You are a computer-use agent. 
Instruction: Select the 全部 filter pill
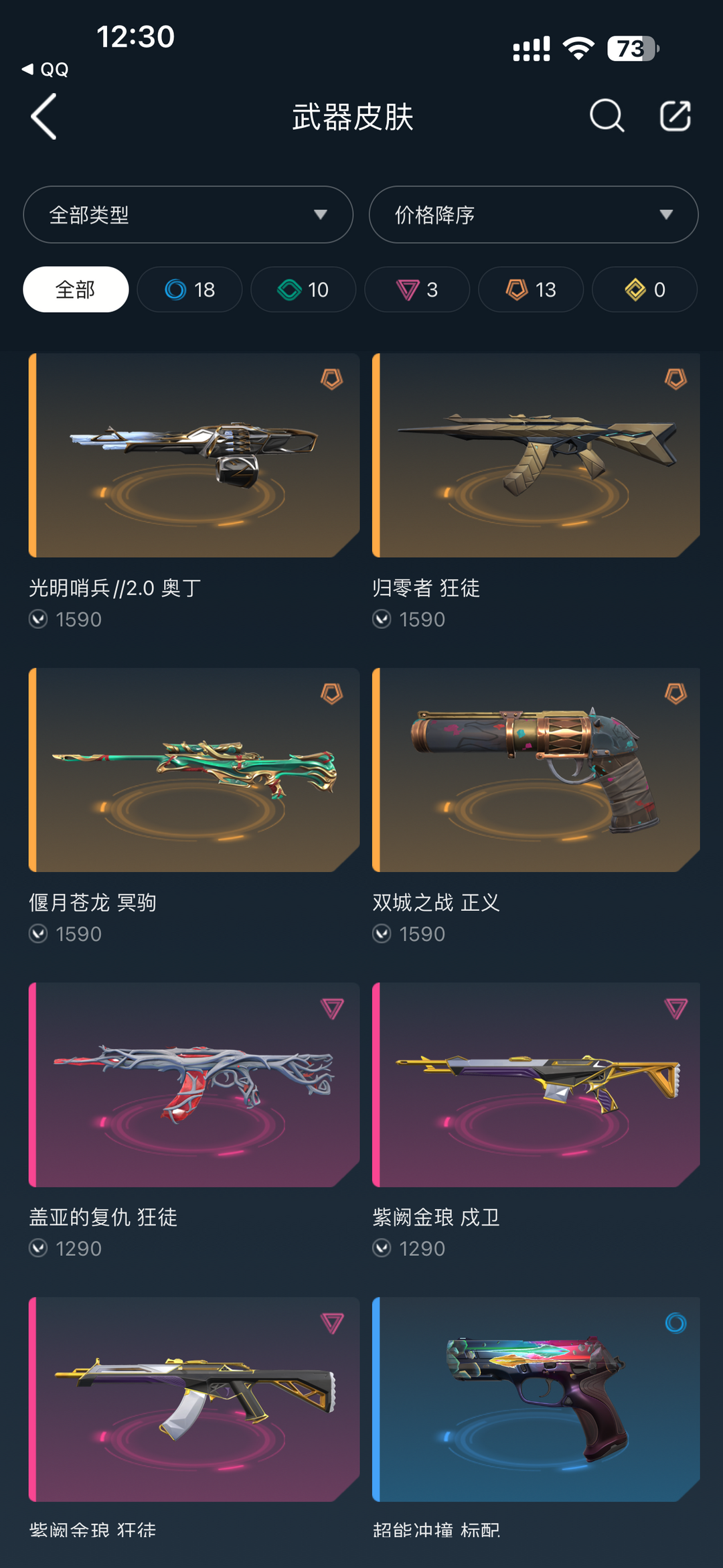pyautogui.click(x=76, y=289)
